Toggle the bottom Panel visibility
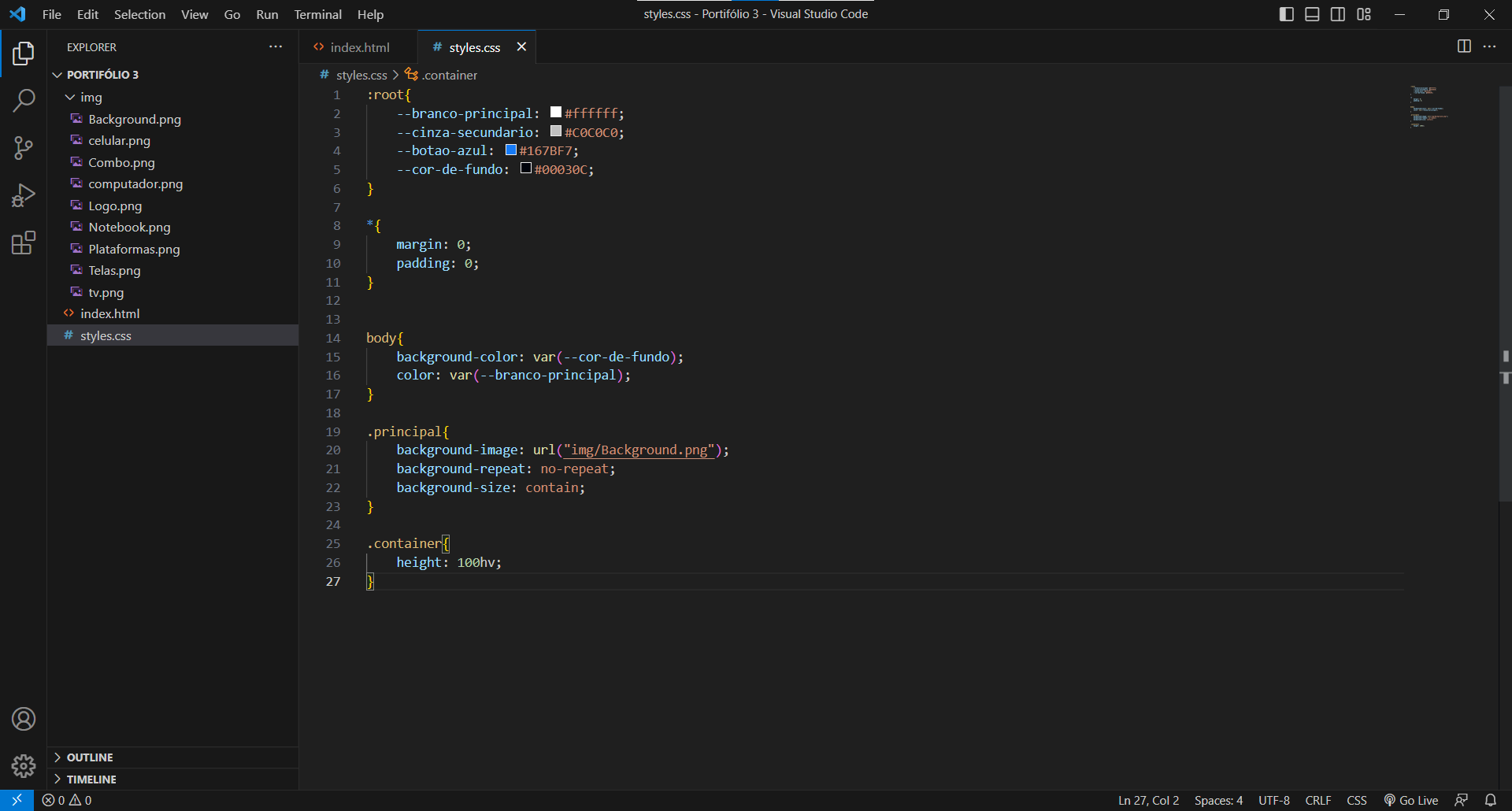Viewport: 1512px width, 811px height. [x=1312, y=14]
